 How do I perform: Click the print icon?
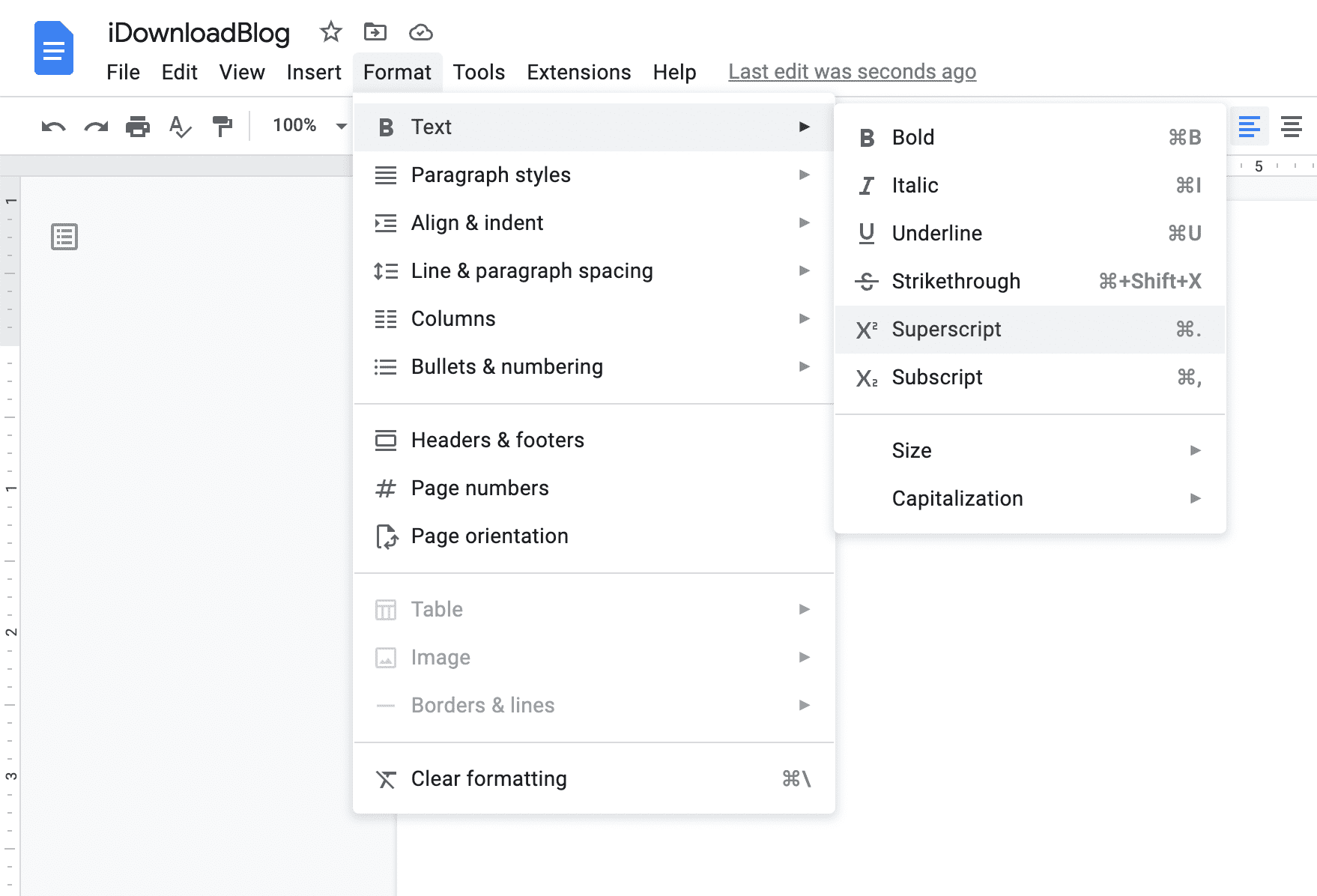pyautogui.click(x=138, y=126)
